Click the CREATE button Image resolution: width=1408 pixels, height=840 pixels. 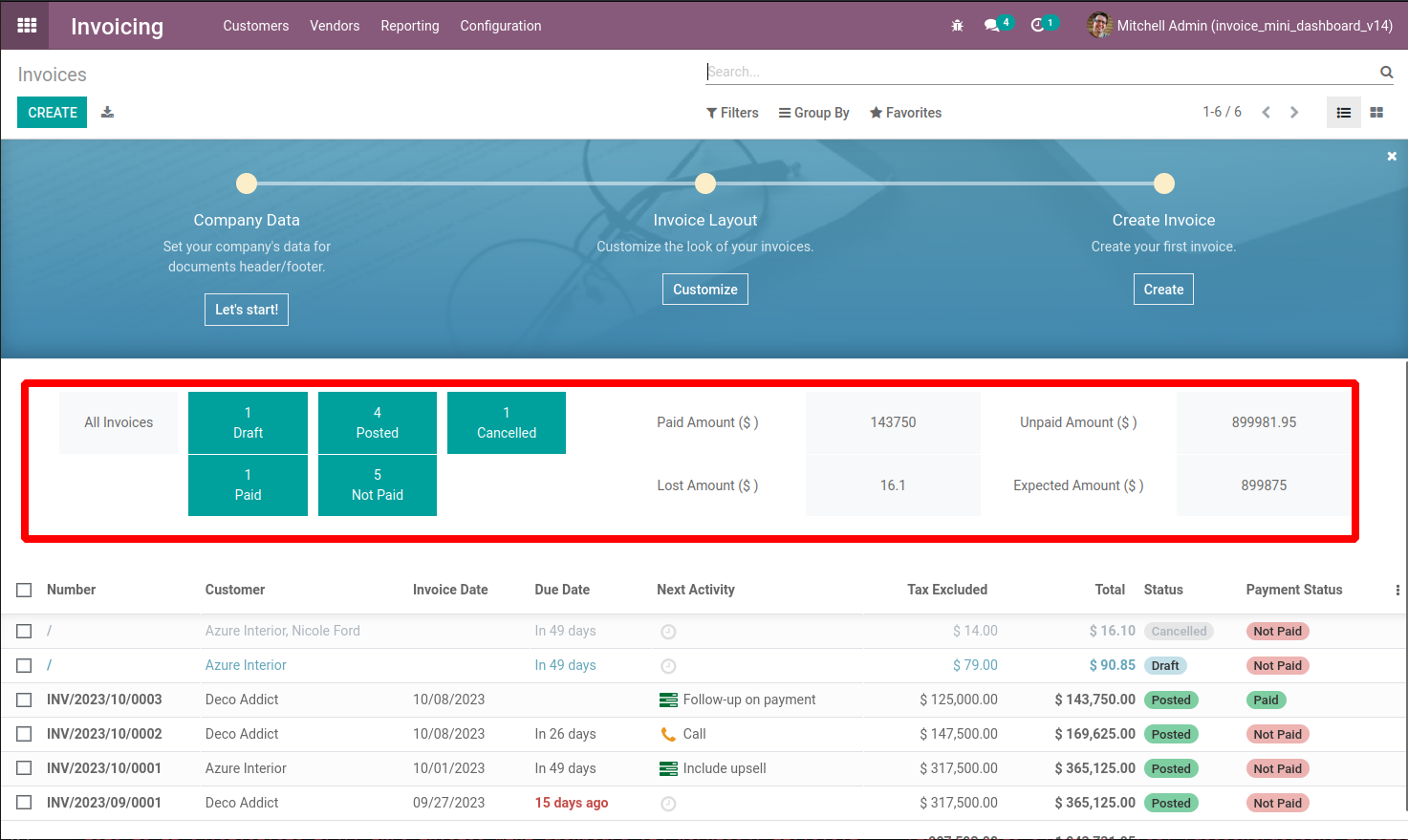[x=53, y=113]
